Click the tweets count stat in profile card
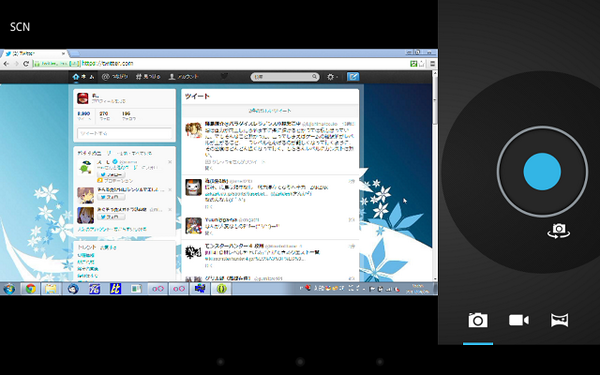The height and width of the screenshot is (375, 600). [x=84, y=116]
